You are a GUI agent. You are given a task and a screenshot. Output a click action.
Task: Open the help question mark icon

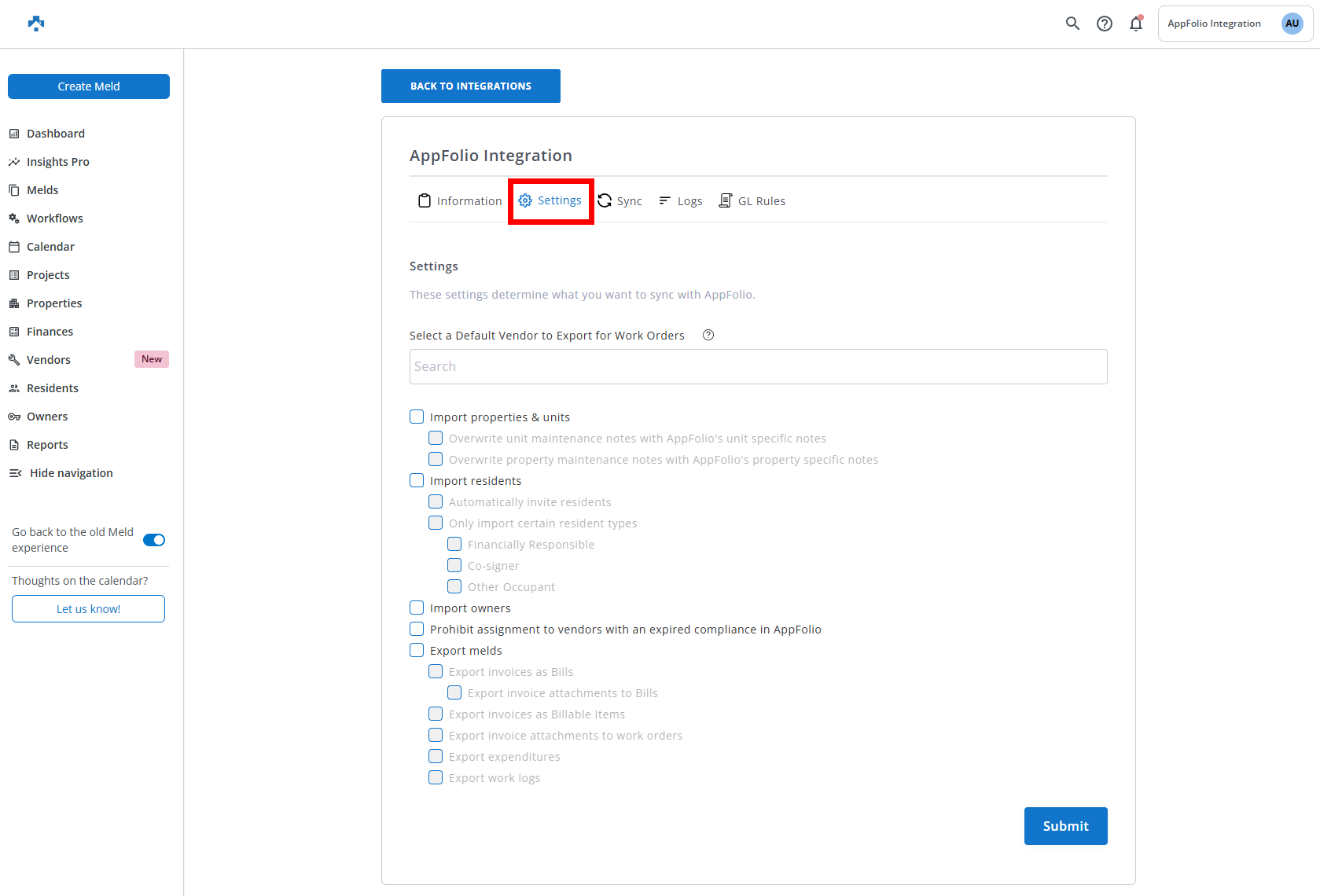pyautogui.click(x=1105, y=24)
